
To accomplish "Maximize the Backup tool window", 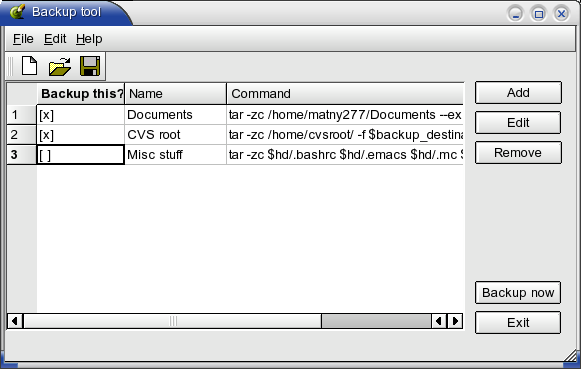I will (538, 14).
